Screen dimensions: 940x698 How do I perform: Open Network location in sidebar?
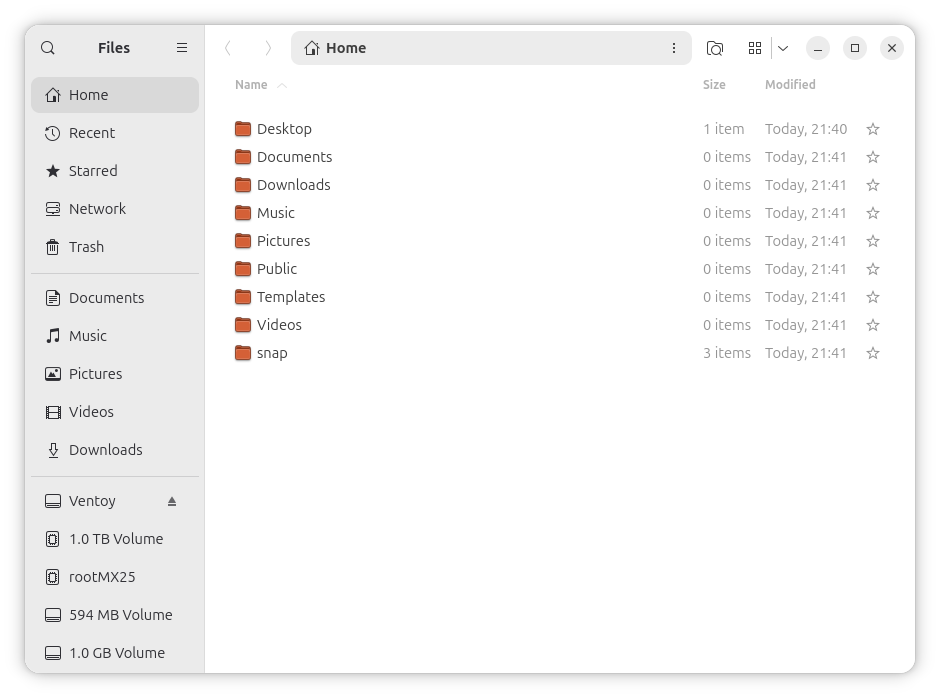[97, 209]
